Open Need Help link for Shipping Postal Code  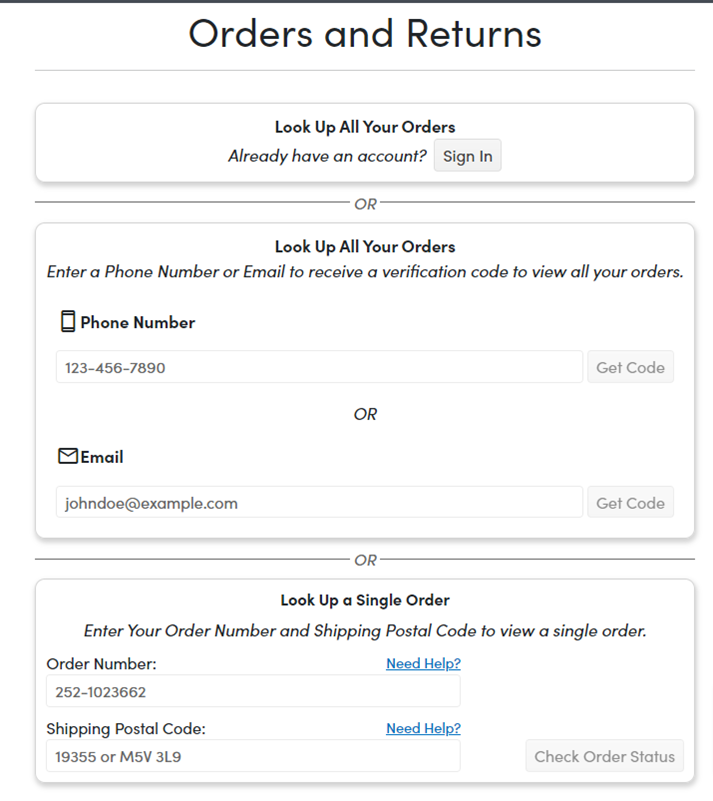(x=423, y=729)
